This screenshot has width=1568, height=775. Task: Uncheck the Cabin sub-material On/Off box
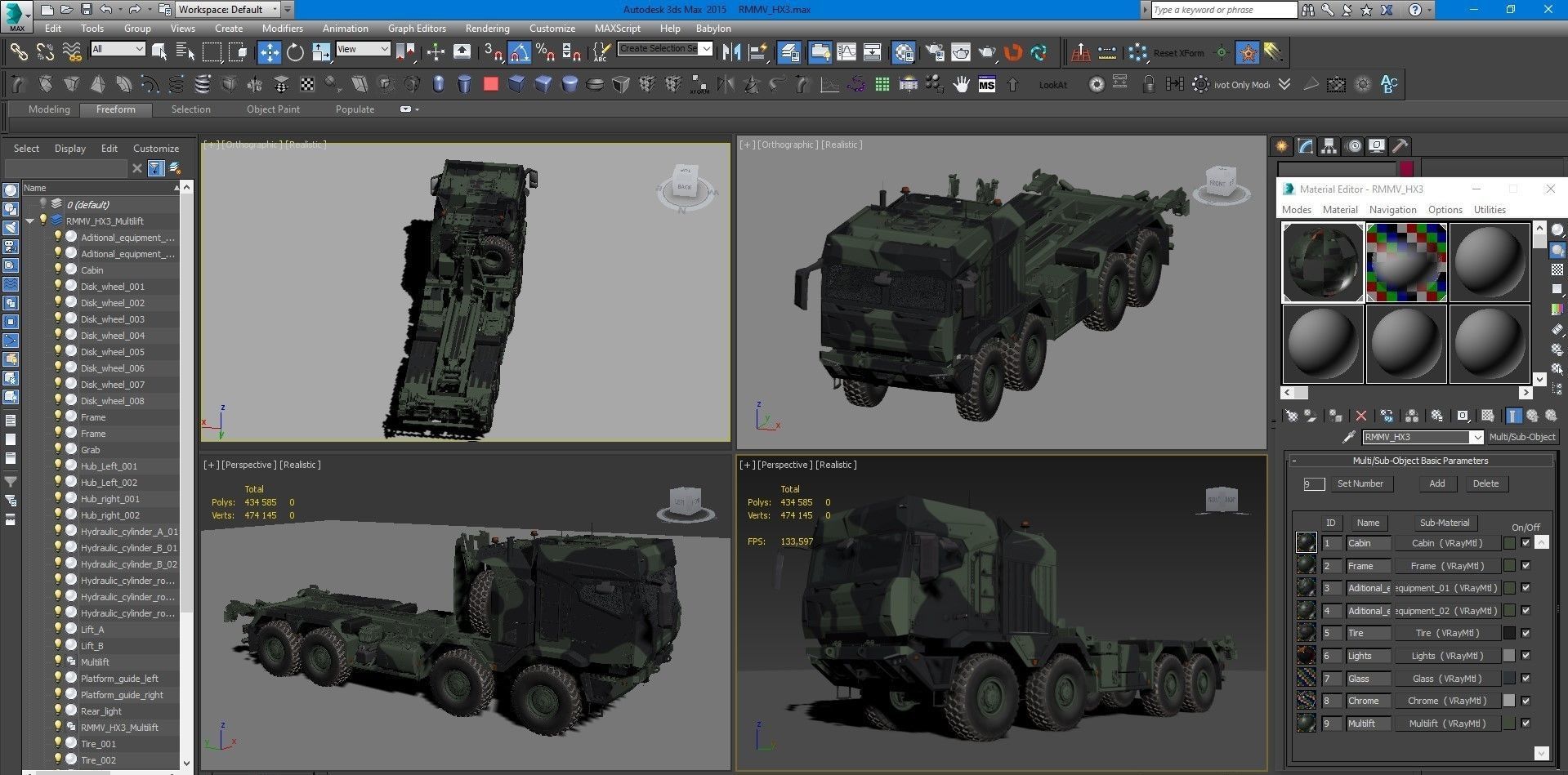(1526, 543)
